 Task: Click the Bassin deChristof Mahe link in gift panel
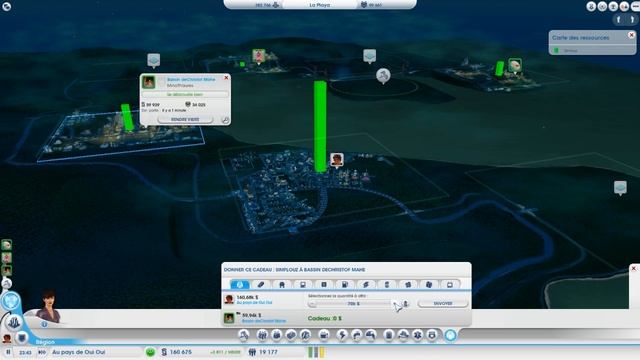point(264,321)
